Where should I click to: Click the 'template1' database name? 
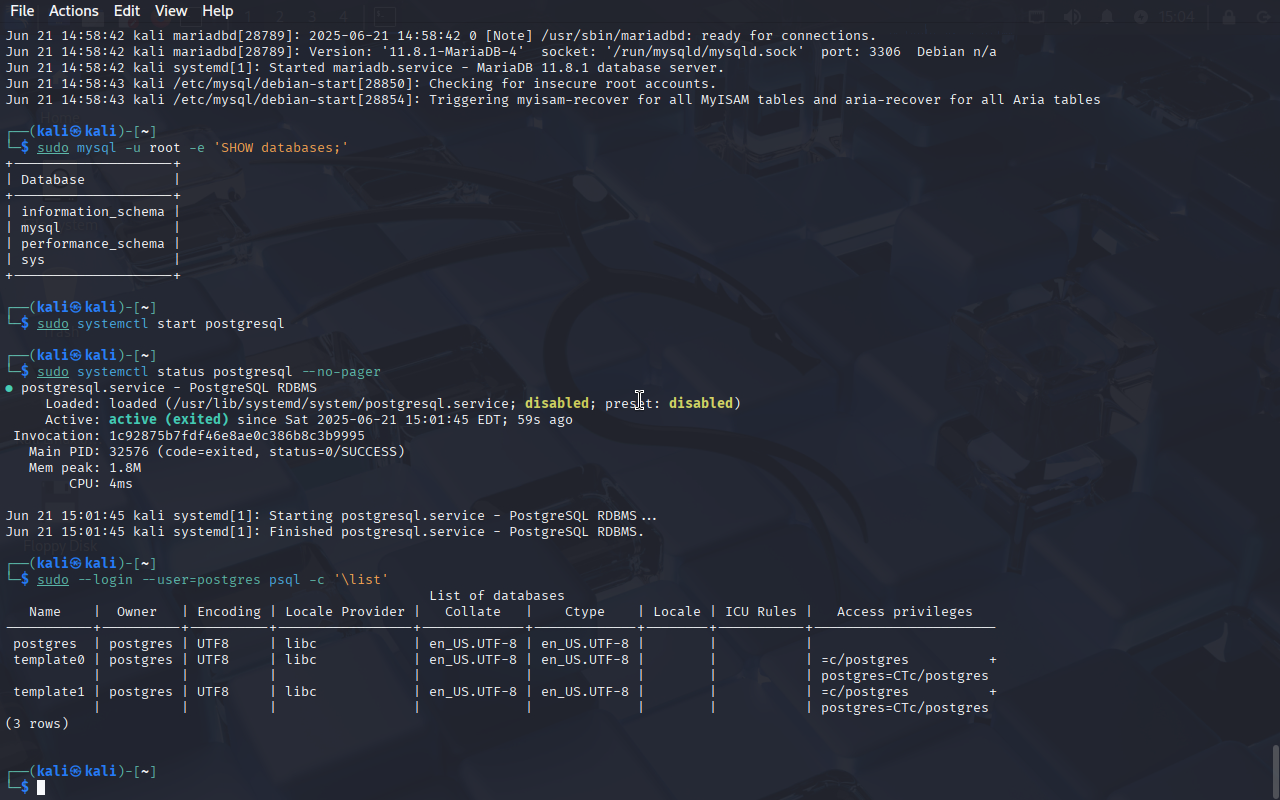(x=49, y=692)
